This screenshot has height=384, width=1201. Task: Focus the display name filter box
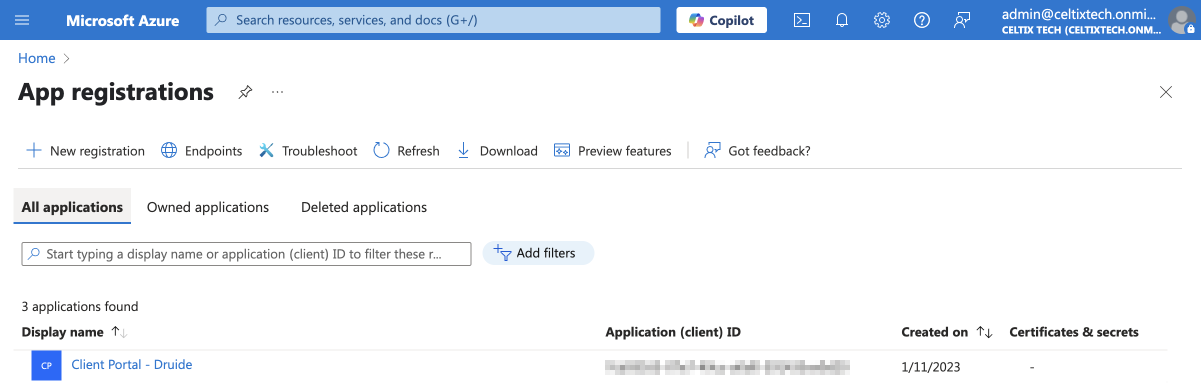tap(246, 254)
